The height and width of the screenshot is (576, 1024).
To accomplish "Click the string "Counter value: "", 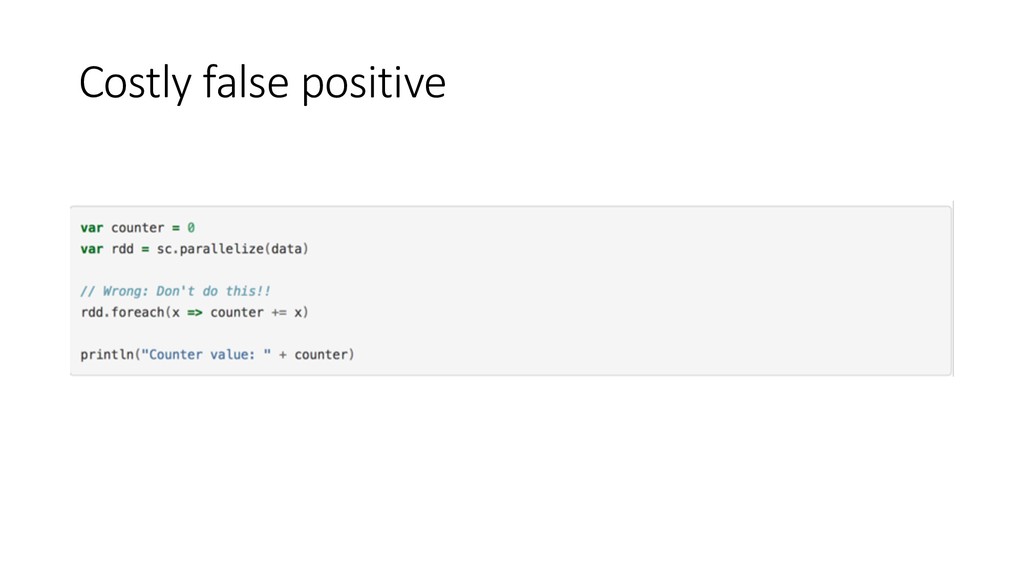I will coord(206,355).
